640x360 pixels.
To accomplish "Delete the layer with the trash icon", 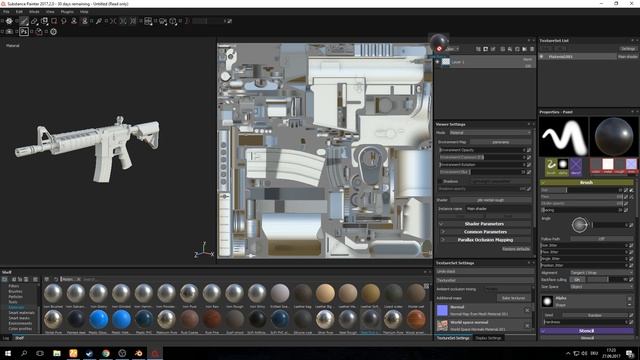I will 532,49.
